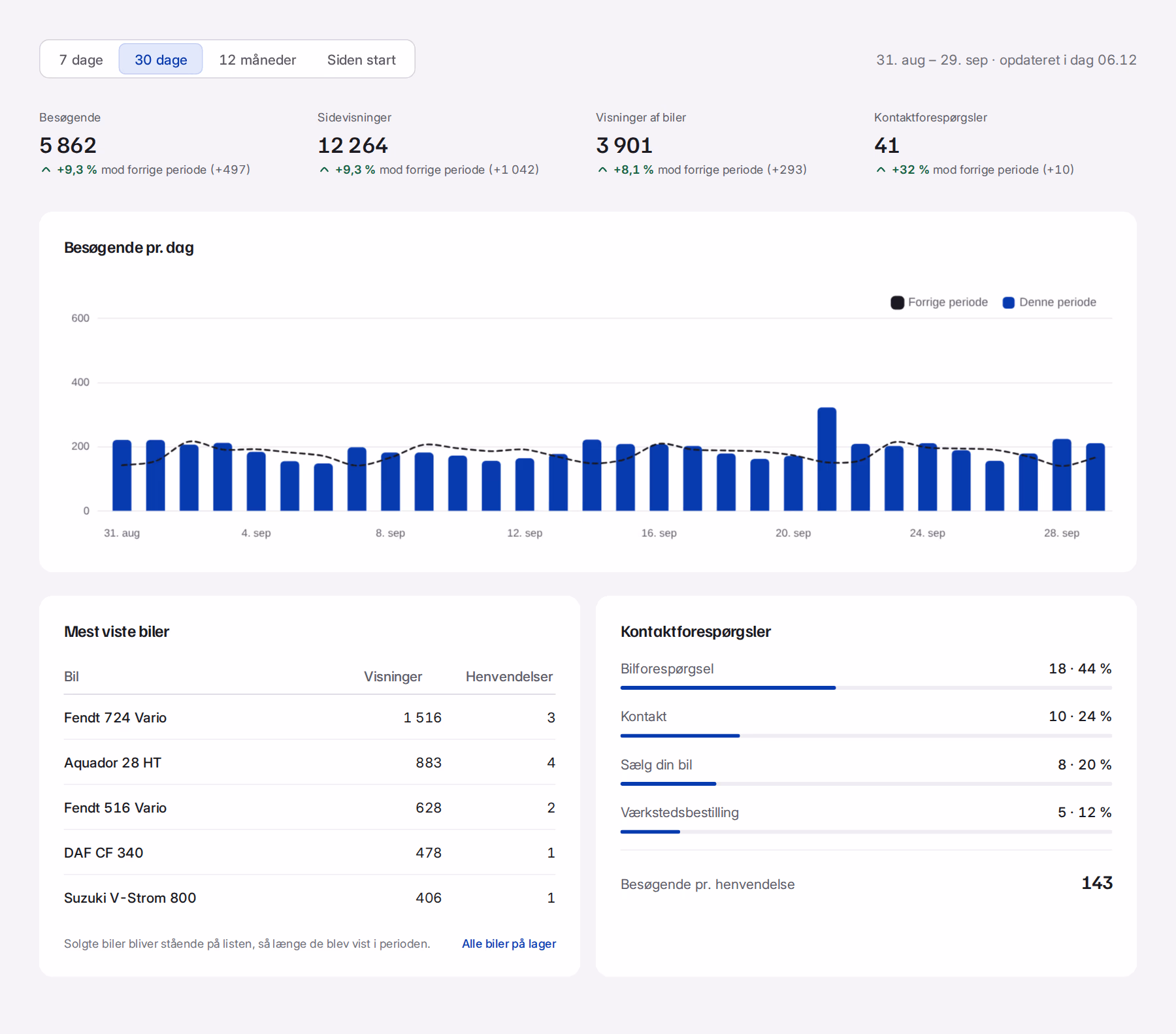Click the Visninger af biler value 3 901
This screenshot has width=1176, height=1034.
point(625,145)
